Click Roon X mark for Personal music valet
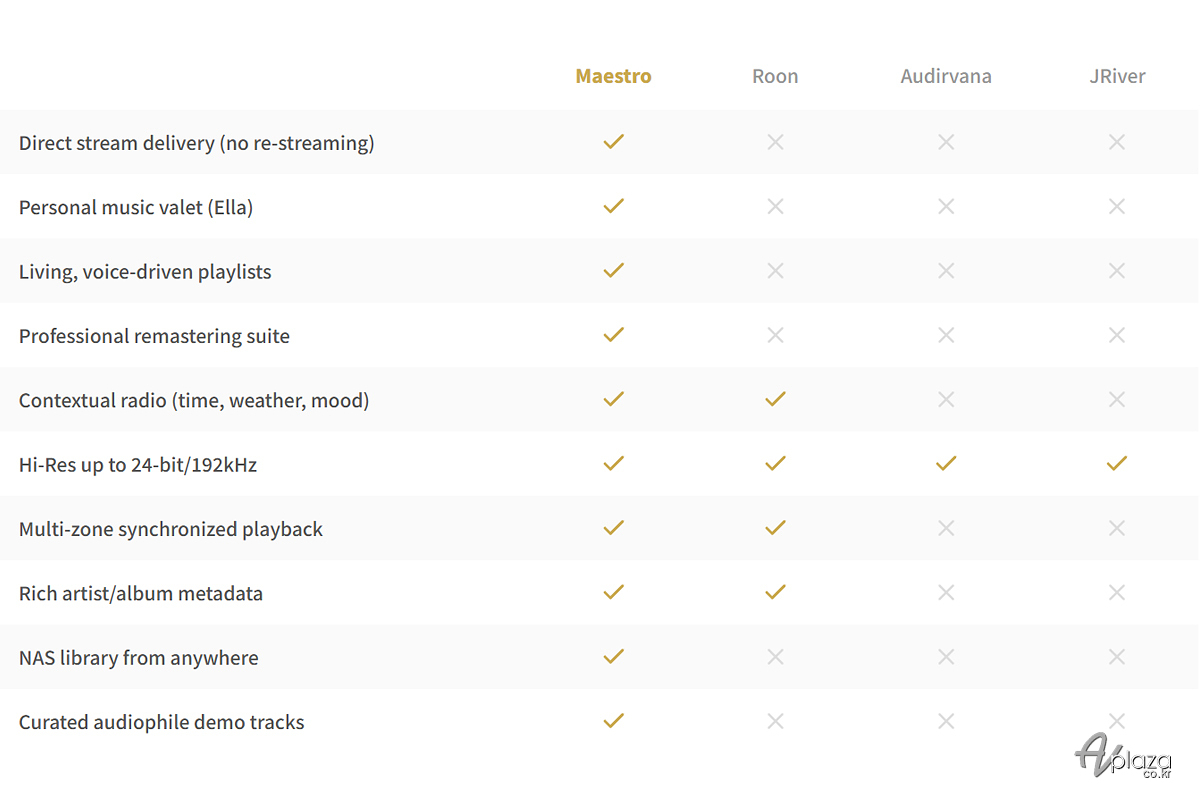Image resolution: width=1200 pixels, height=800 pixels. (775, 207)
